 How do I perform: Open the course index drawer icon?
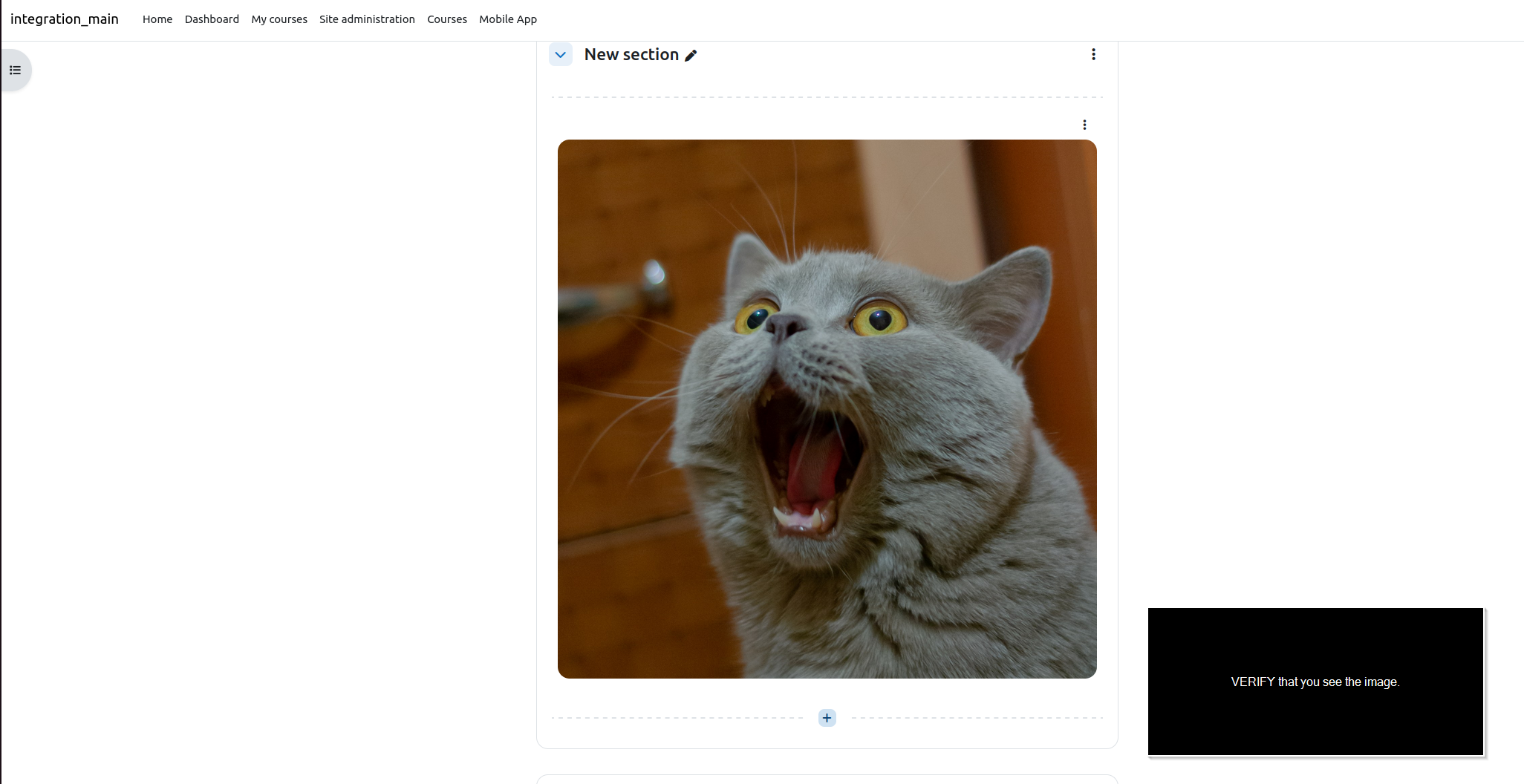[x=15, y=71]
